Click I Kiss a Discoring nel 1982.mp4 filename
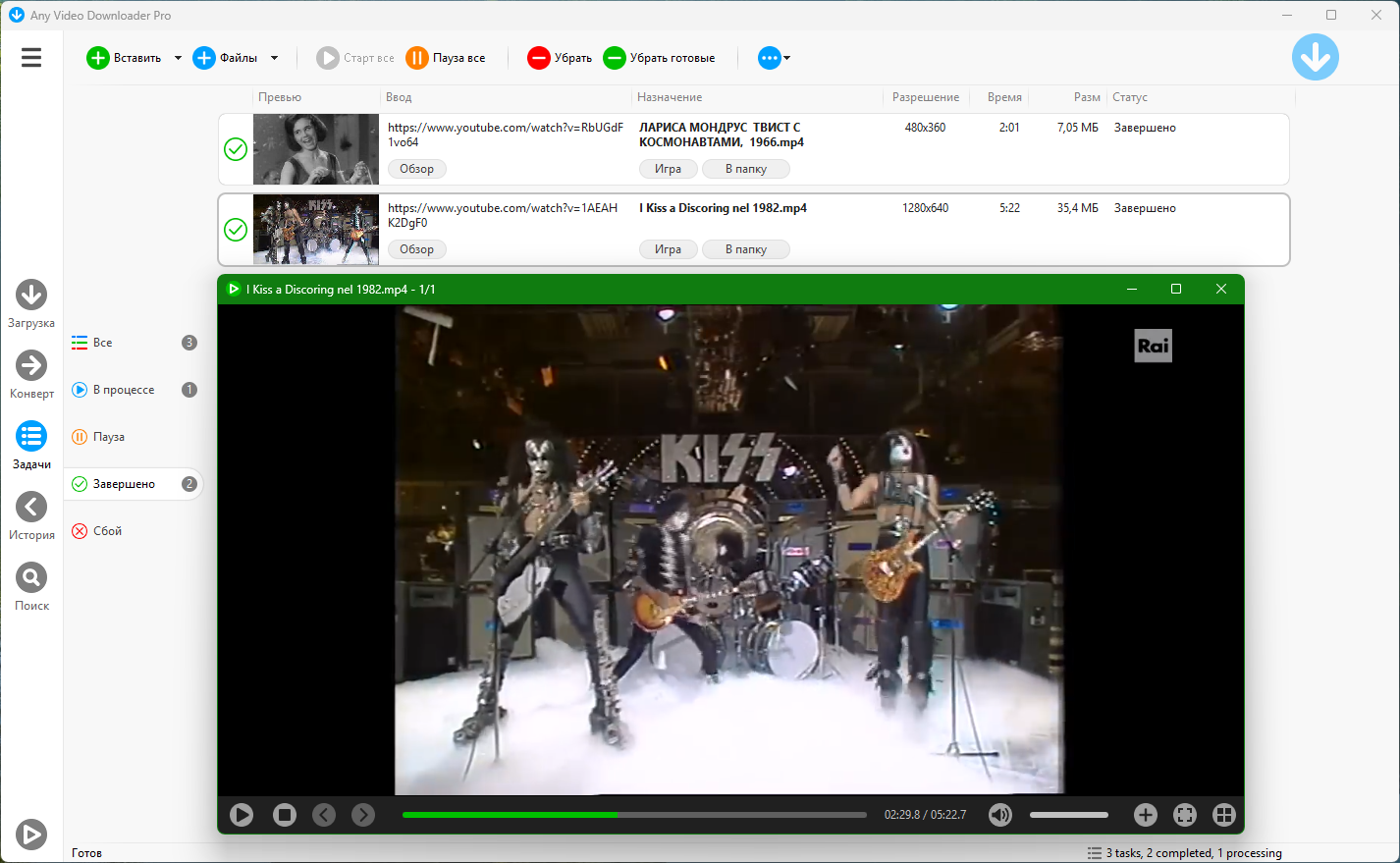 [x=723, y=208]
